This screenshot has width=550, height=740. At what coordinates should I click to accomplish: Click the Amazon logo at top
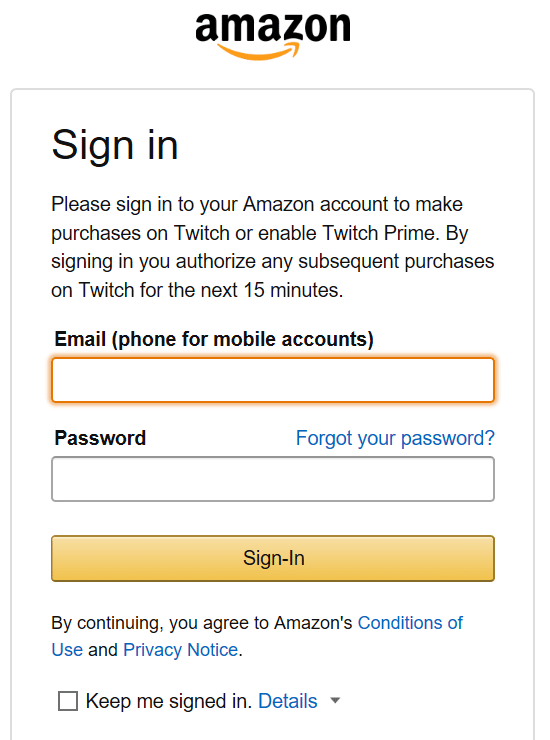pos(273,36)
